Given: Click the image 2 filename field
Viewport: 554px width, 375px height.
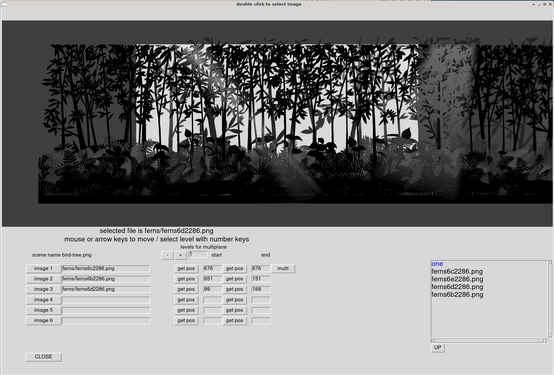Looking at the screenshot, I should click(x=106, y=279).
